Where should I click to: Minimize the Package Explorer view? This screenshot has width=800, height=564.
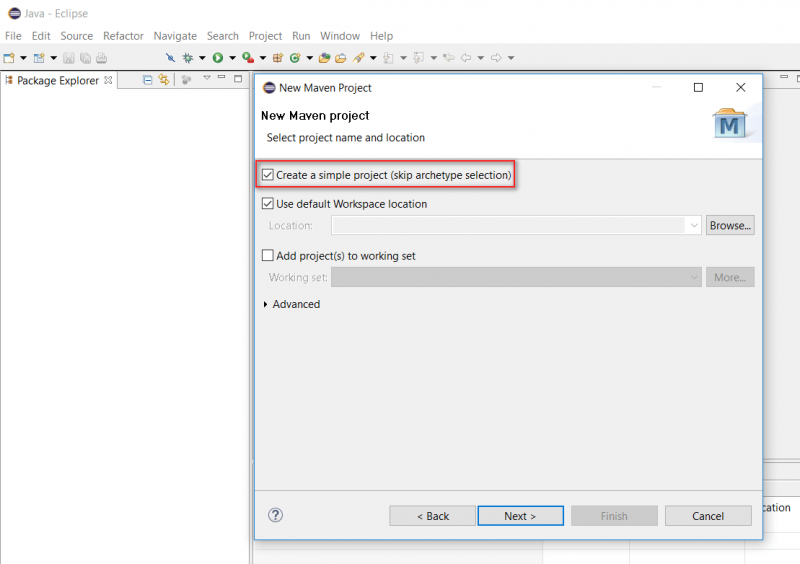click(x=221, y=77)
